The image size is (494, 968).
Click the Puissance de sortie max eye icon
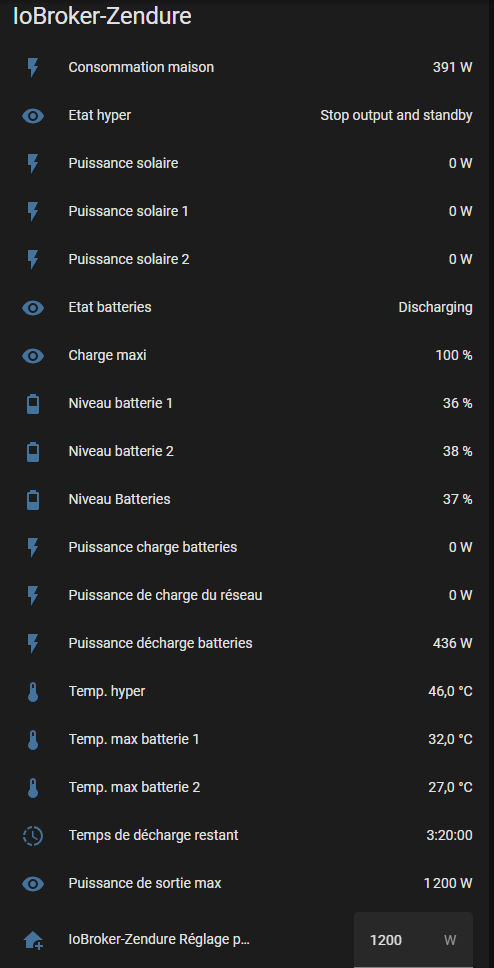[33, 883]
